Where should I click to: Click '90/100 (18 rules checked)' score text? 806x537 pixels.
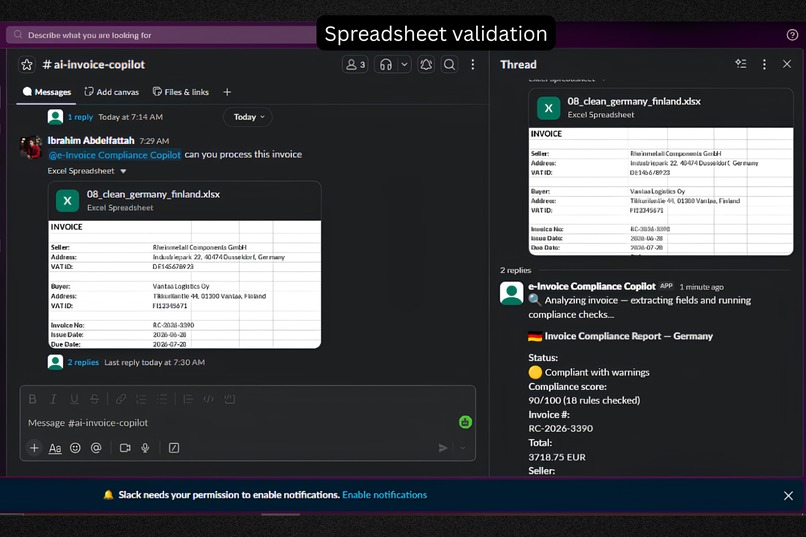coord(584,400)
